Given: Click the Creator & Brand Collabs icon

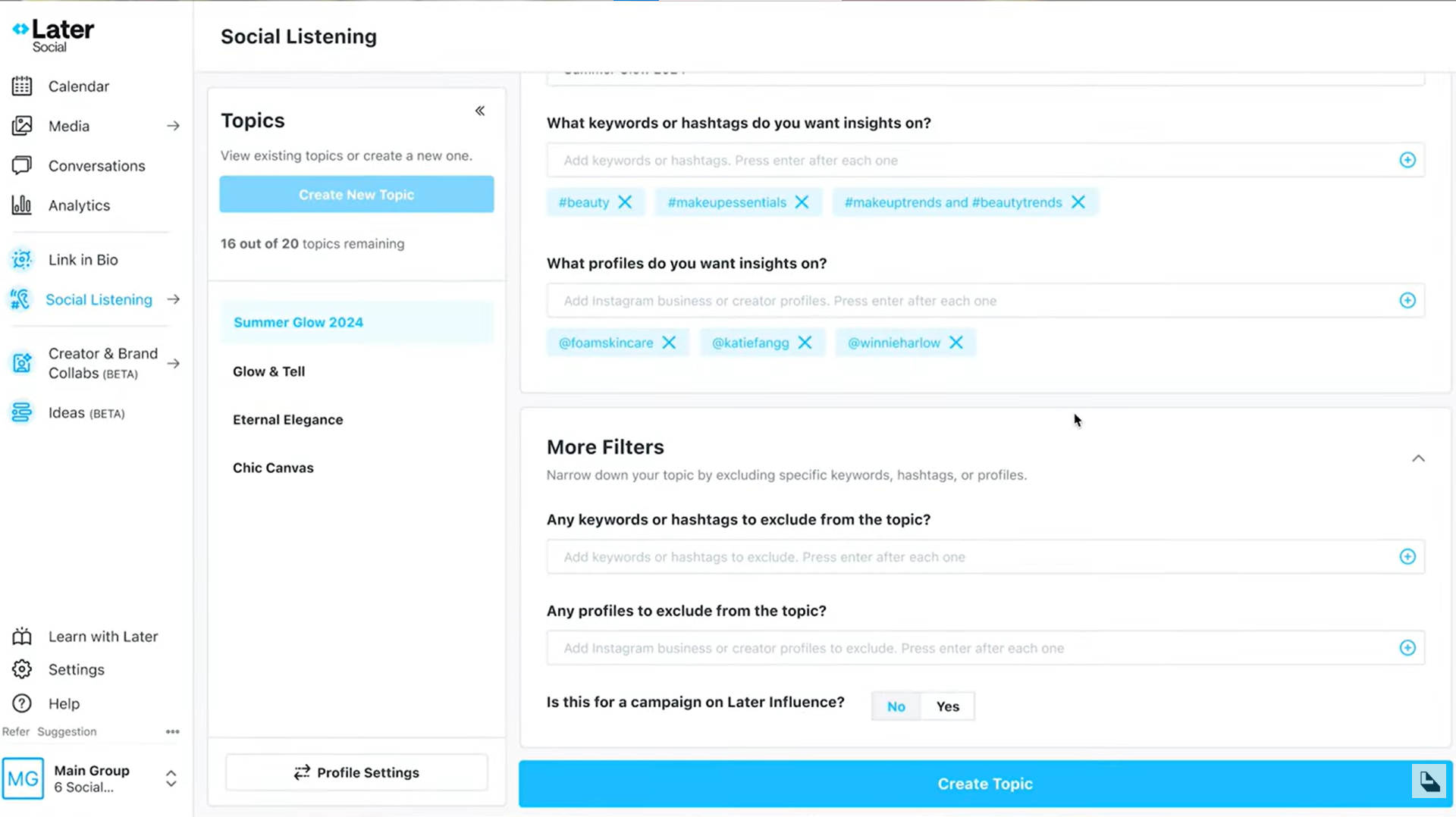Looking at the screenshot, I should 22,363.
